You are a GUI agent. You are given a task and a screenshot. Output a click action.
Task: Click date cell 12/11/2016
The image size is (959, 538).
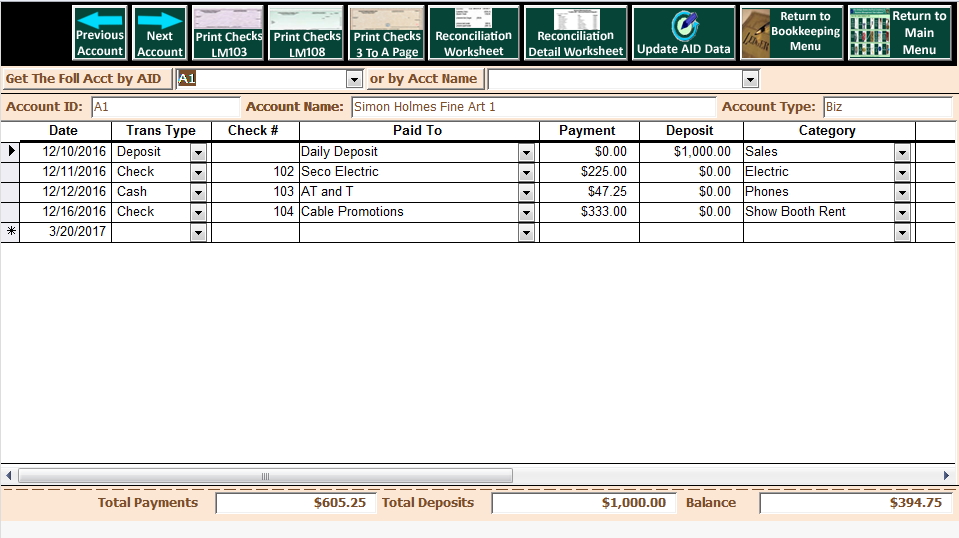[x=65, y=172]
